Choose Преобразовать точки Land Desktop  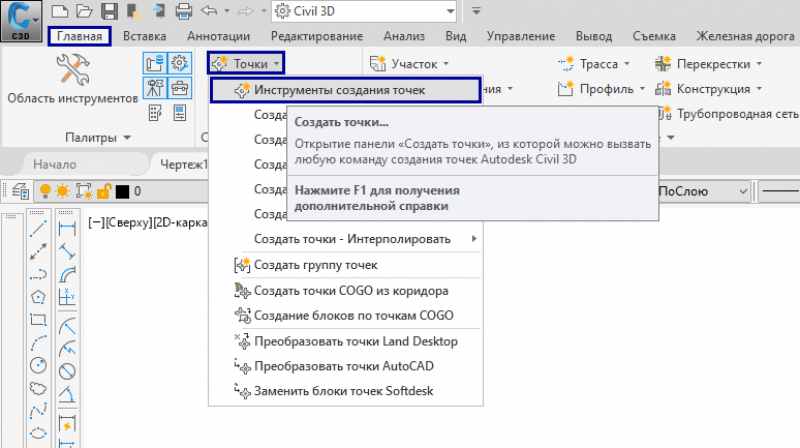coord(345,341)
